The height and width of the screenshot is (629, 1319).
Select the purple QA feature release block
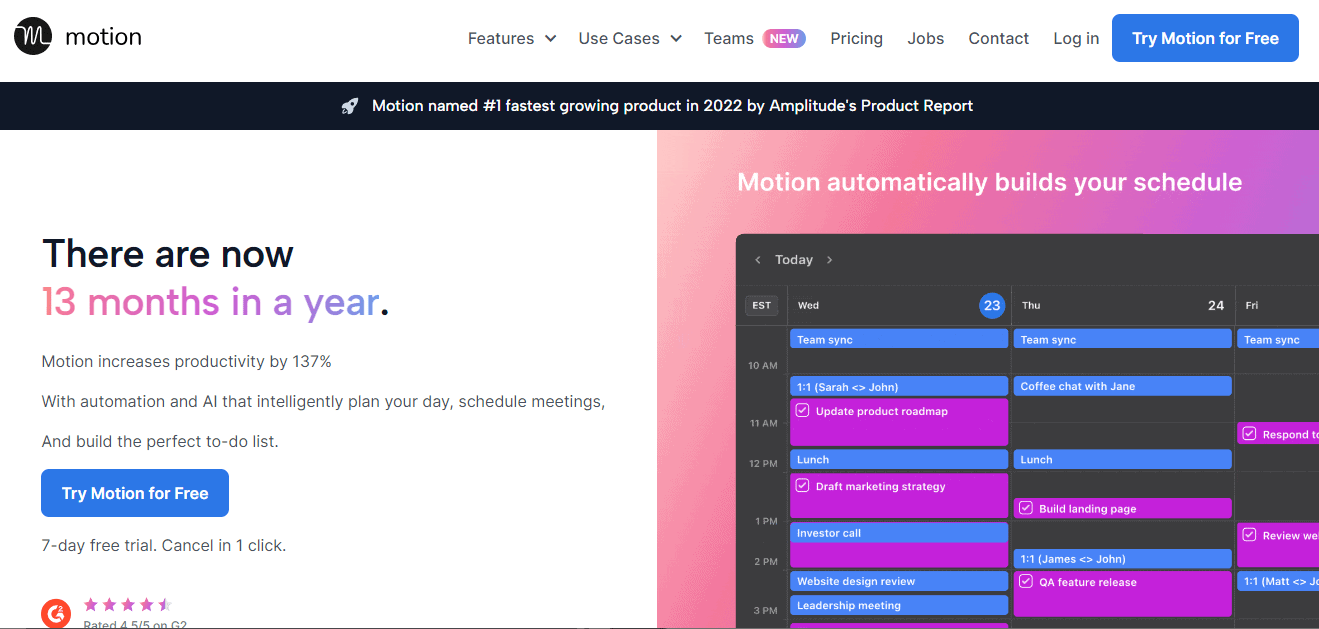click(x=1122, y=594)
